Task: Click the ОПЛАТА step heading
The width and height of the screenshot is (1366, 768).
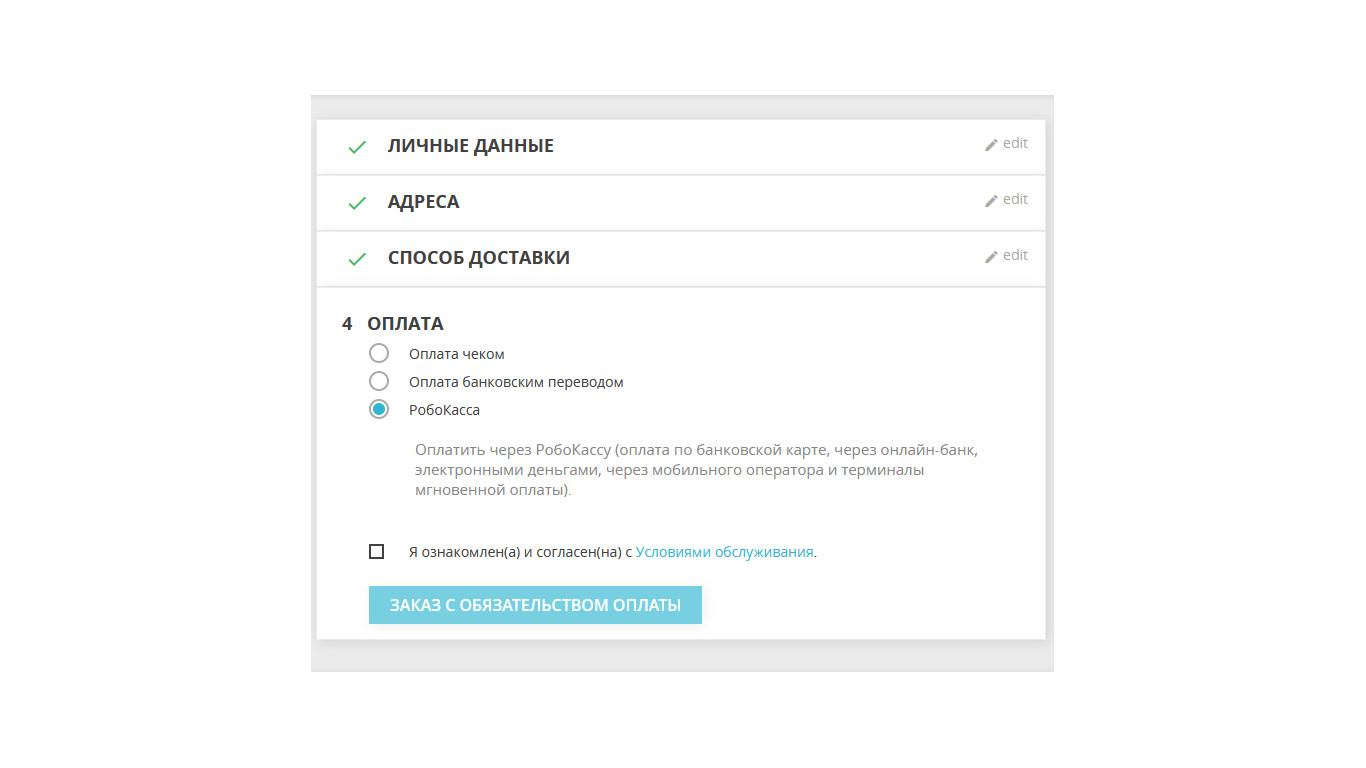Action: pos(405,324)
